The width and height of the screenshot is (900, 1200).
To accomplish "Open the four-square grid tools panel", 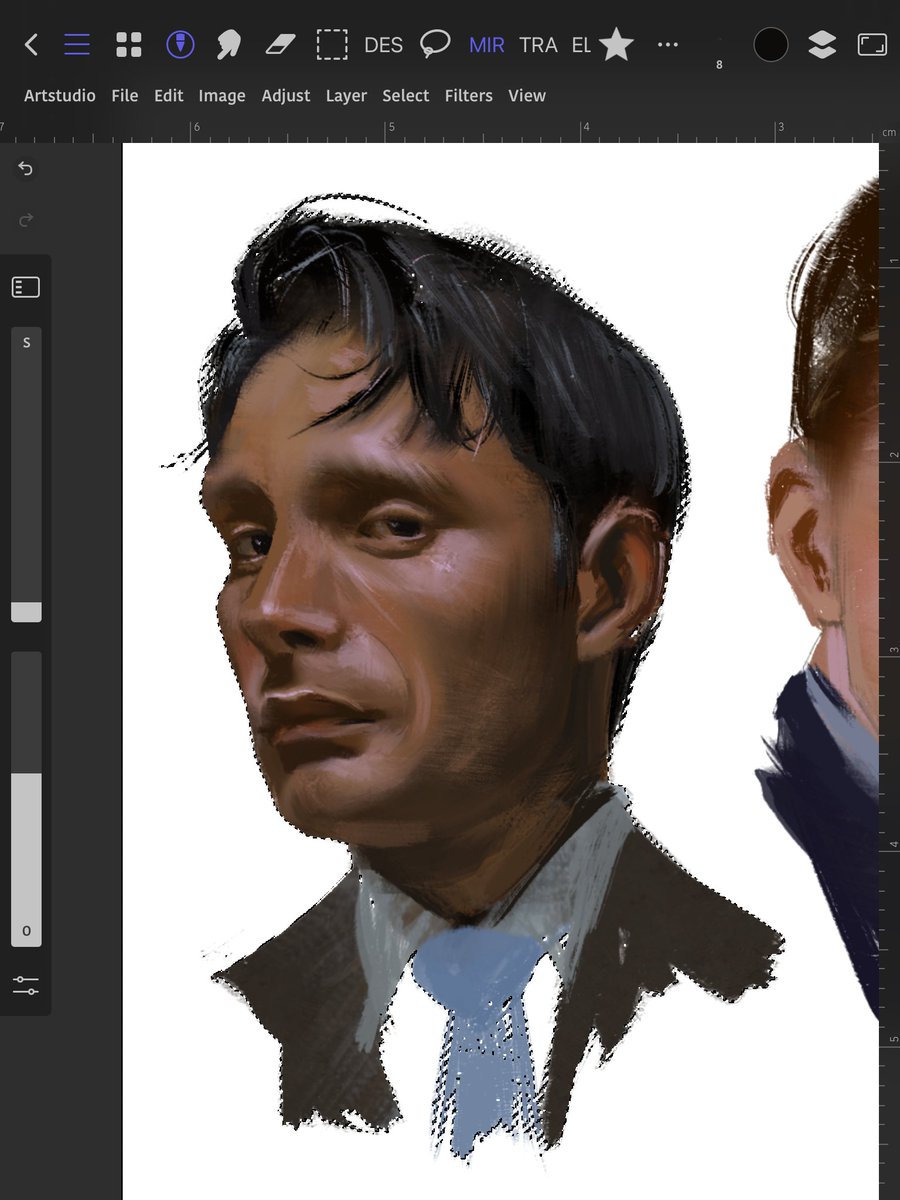I will (128, 44).
